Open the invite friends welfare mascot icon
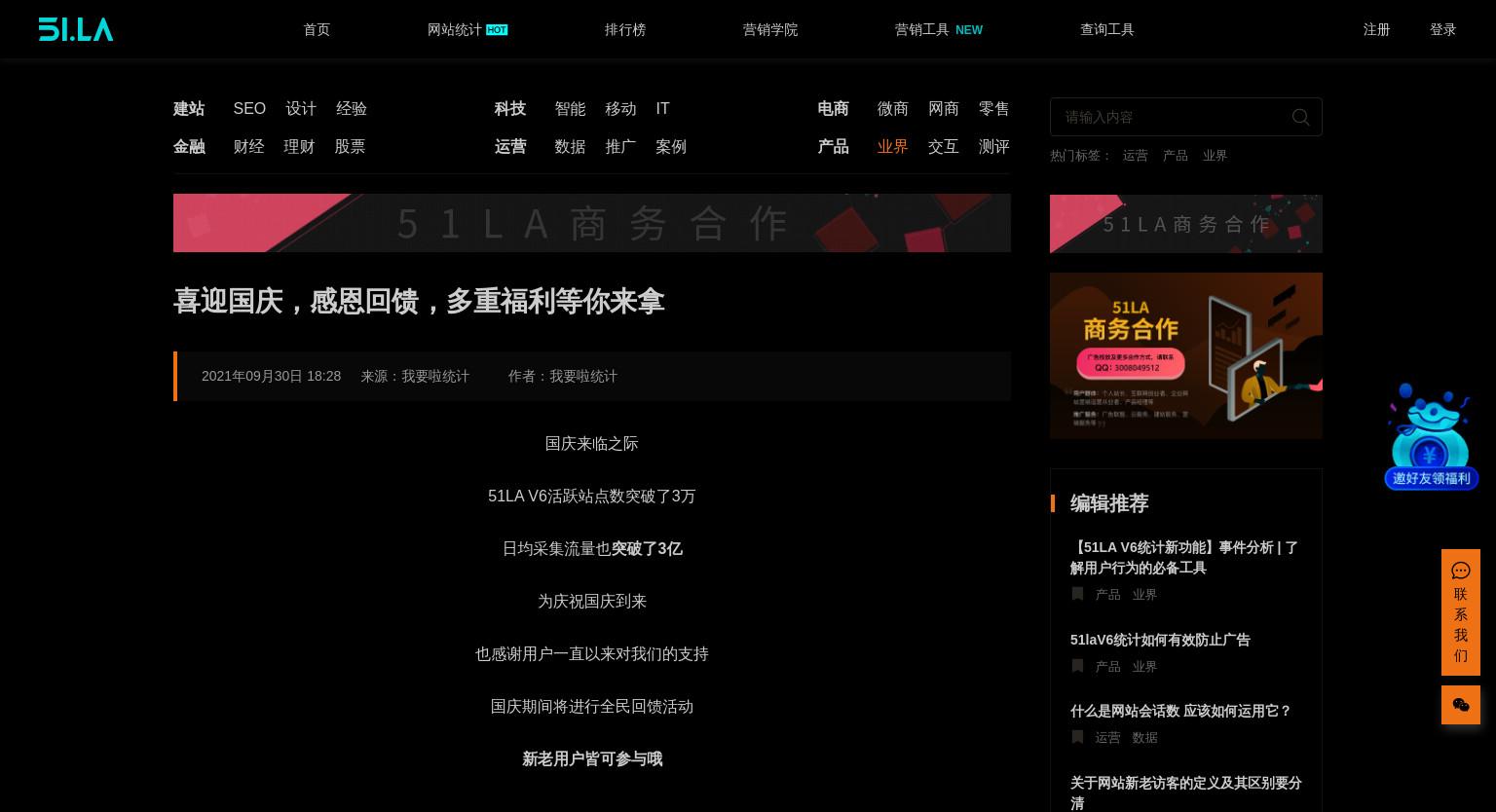The height and width of the screenshot is (812, 1496). point(1431,436)
